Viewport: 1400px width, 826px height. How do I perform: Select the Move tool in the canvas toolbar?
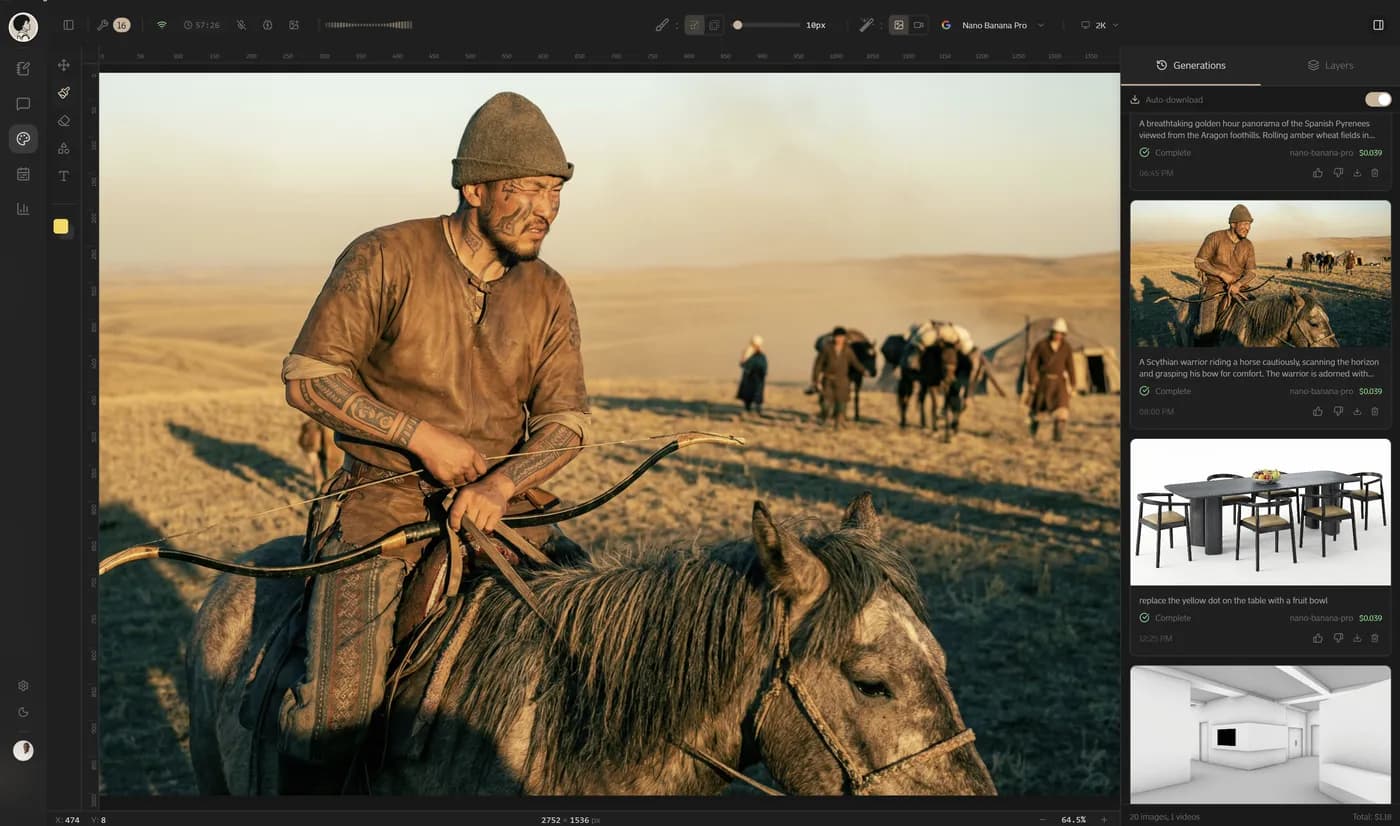point(64,65)
